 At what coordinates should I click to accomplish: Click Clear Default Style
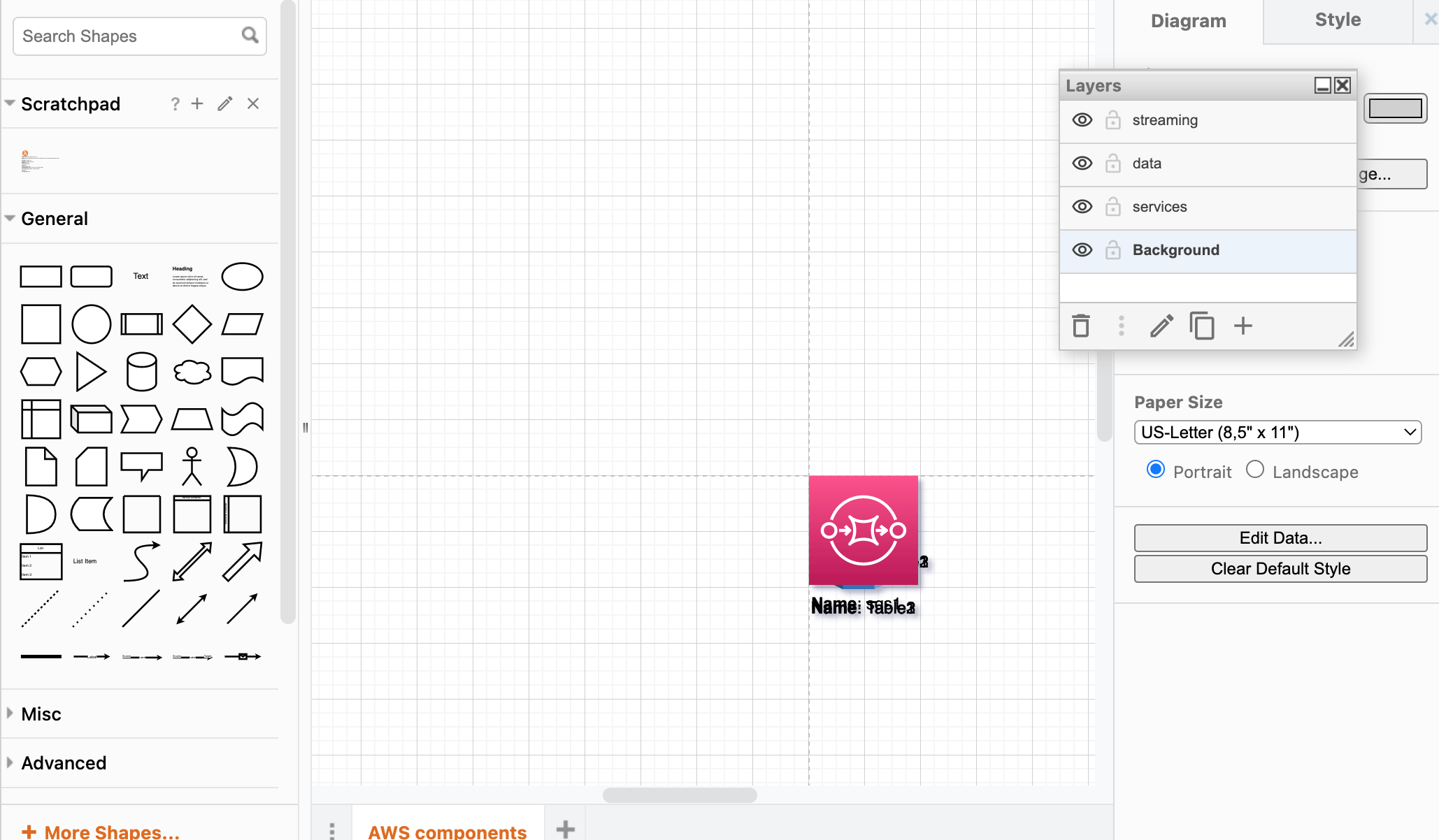(1280, 568)
